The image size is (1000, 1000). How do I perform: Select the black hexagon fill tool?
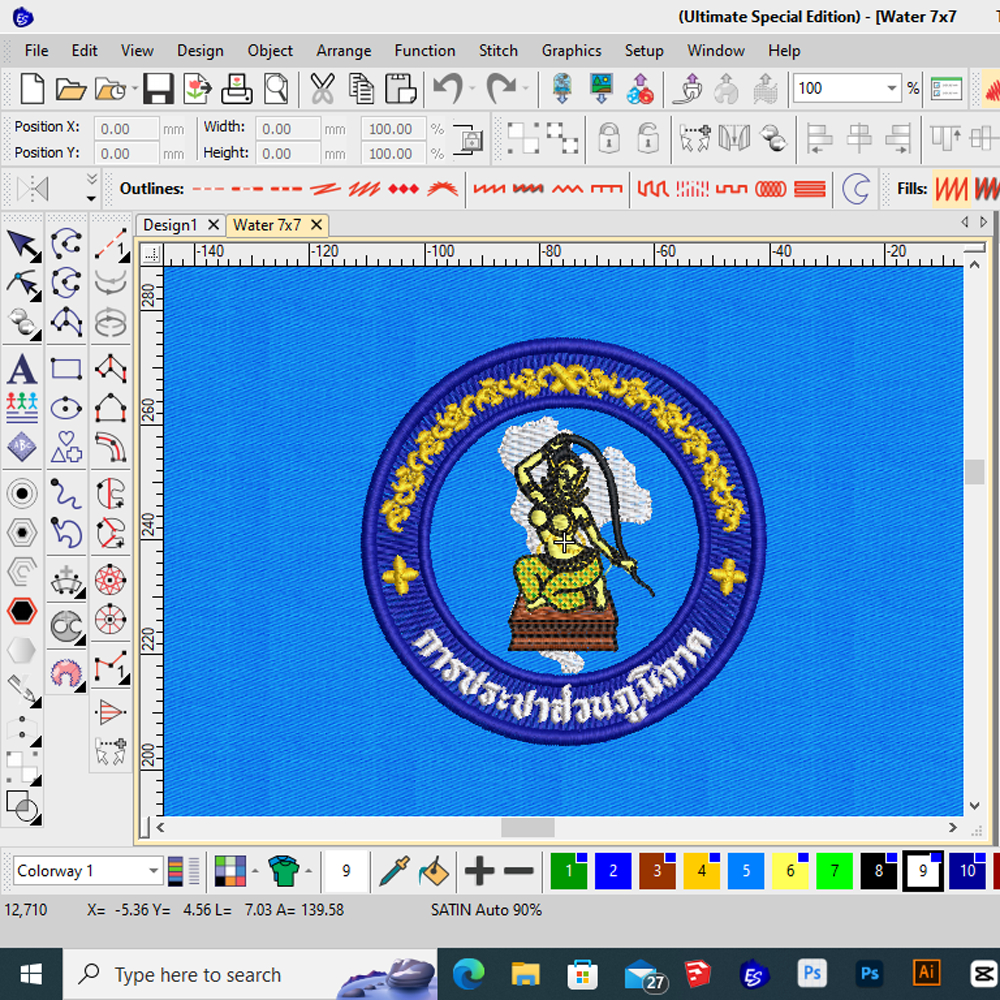(22, 611)
